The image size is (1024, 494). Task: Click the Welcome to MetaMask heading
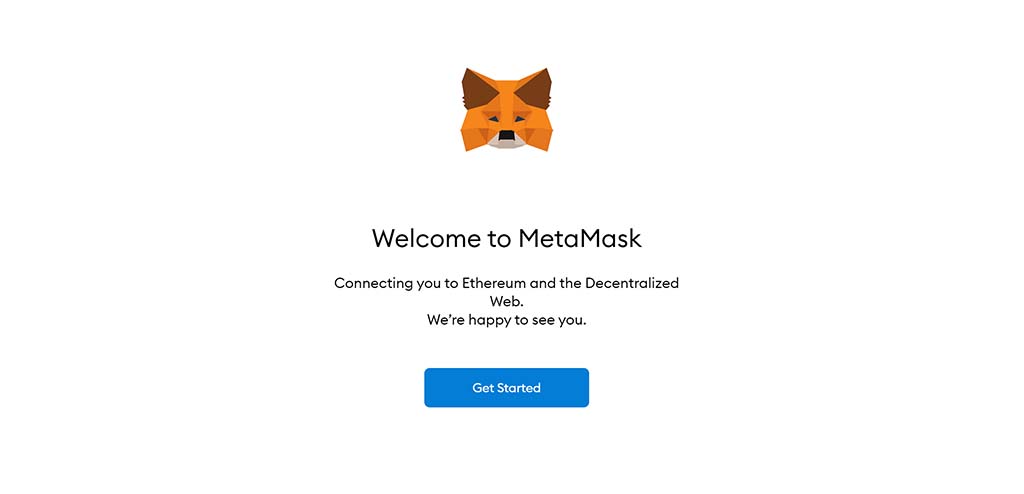tap(506, 238)
